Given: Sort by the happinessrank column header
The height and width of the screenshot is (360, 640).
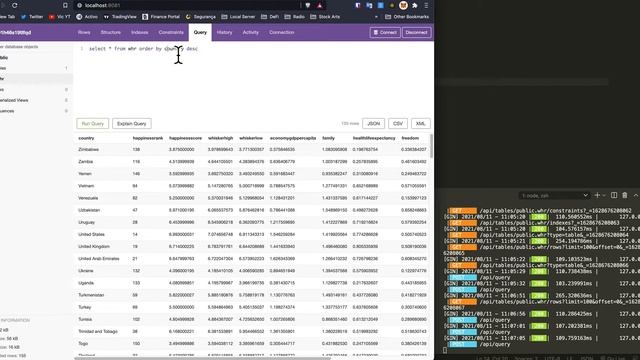Looking at the screenshot, I should [x=148, y=138].
